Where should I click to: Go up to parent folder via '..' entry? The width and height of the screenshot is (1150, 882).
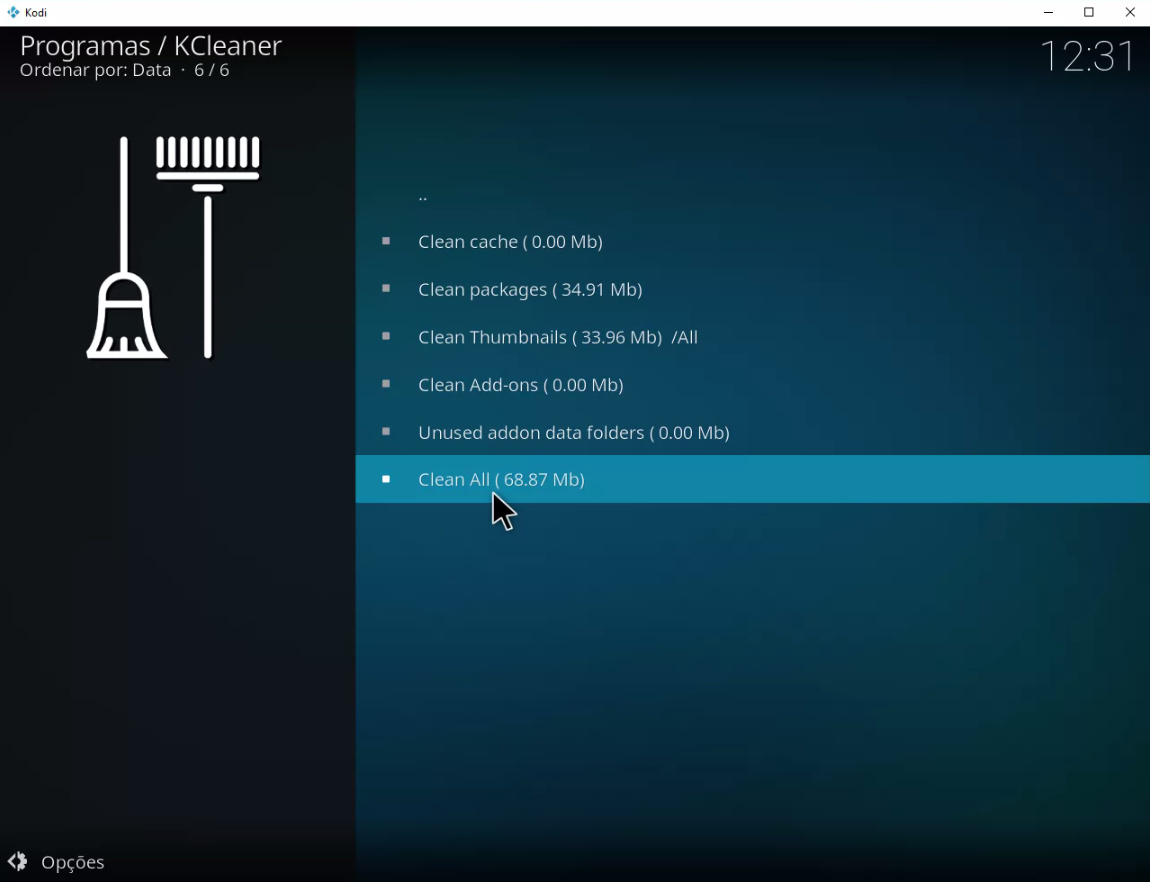coord(752,194)
